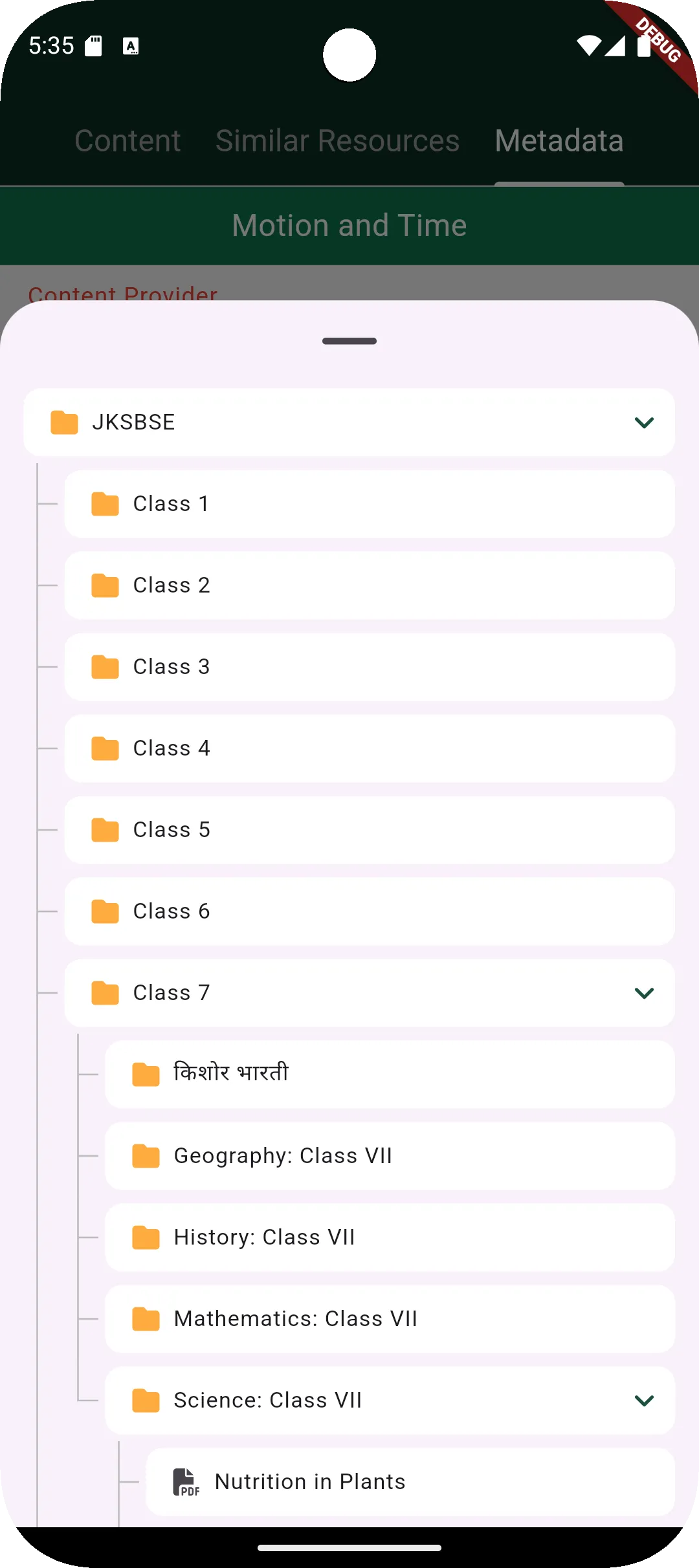Click the PDF icon for Nutrition in Plants
Viewport: 699px width, 1568px height.
point(186,1482)
